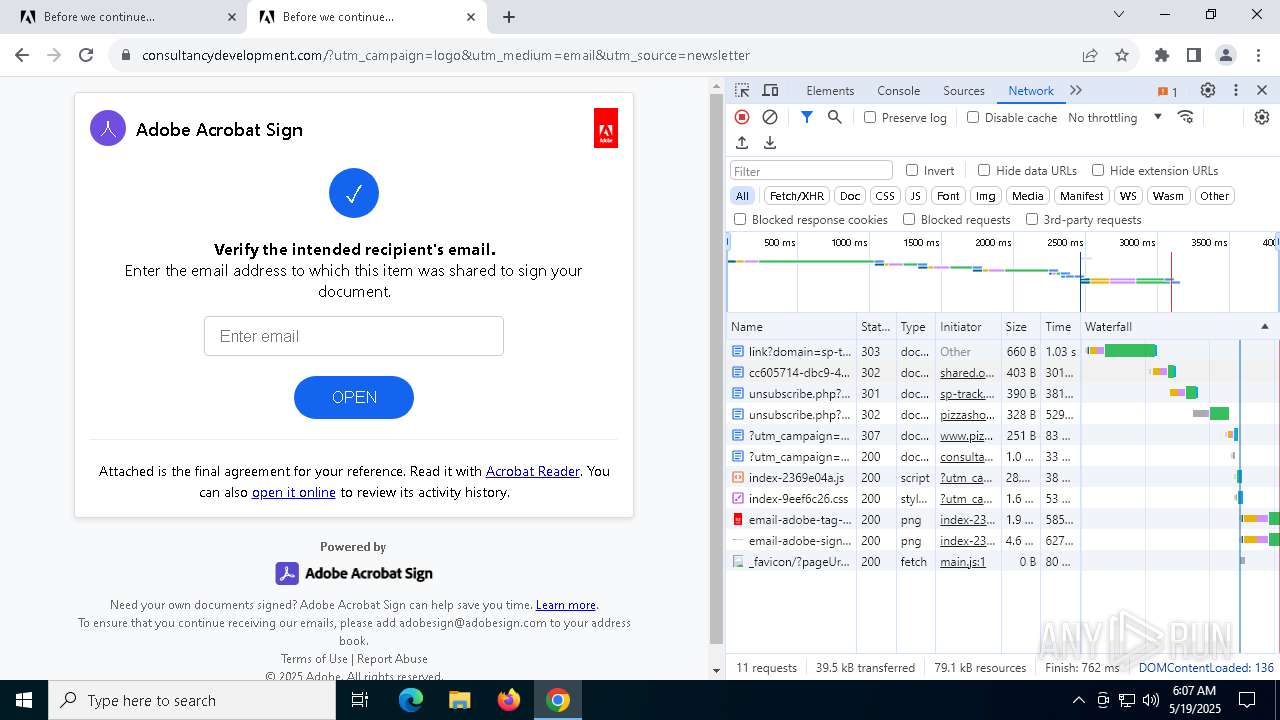Filter requests by Doc
Image resolution: width=1280 pixels, height=720 pixels.
(850, 196)
